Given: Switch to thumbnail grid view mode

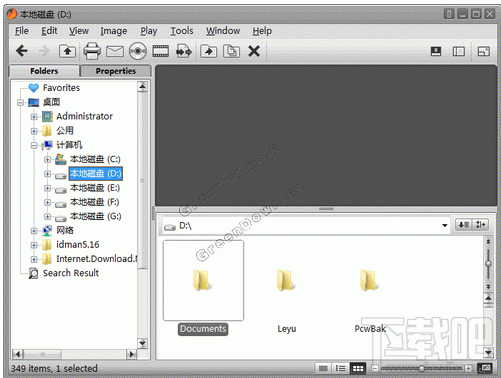Looking at the screenshot, I should tap(358, 368).
